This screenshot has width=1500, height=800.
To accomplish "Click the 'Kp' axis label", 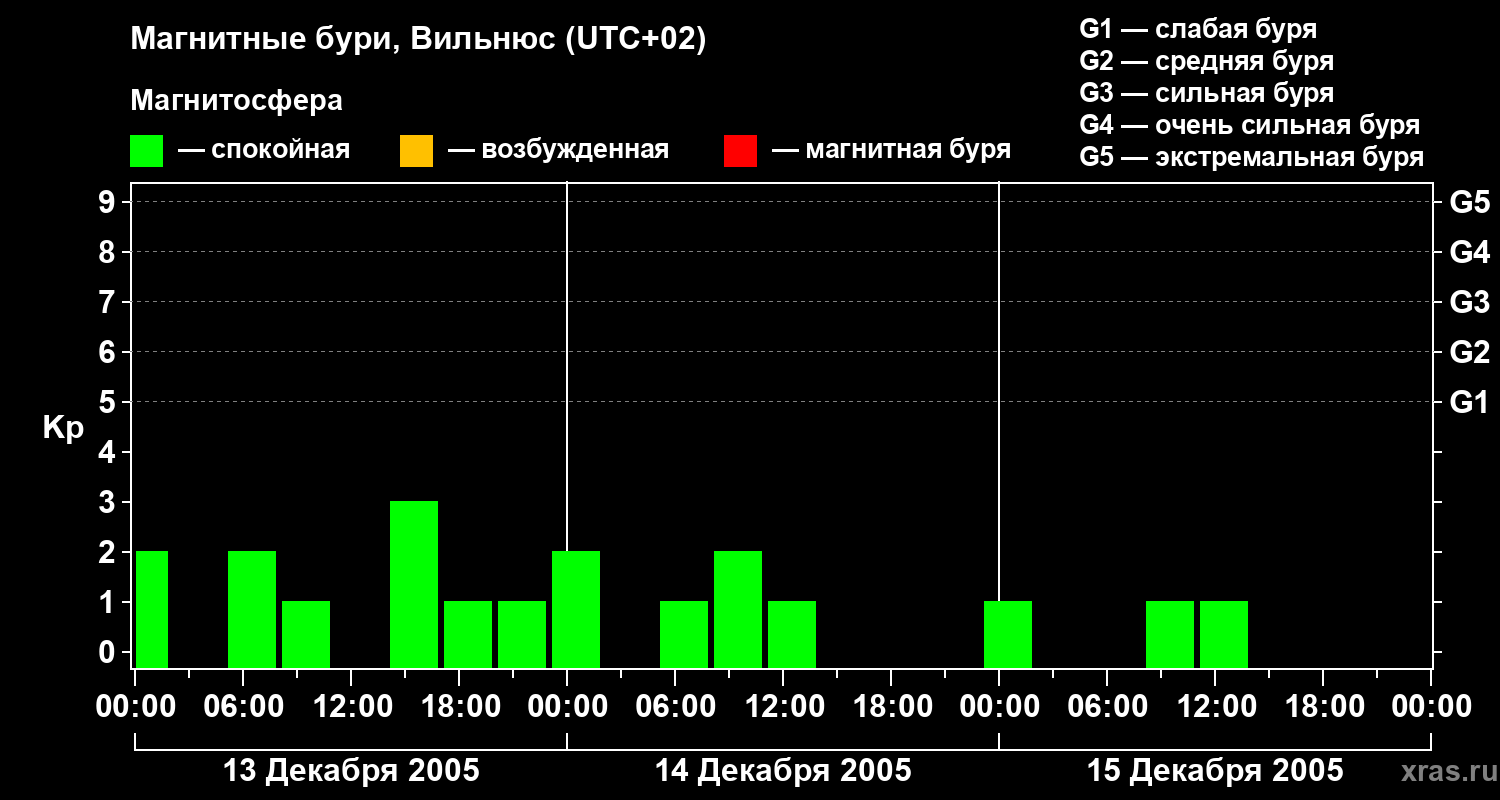I will click(x=64, y=428).
